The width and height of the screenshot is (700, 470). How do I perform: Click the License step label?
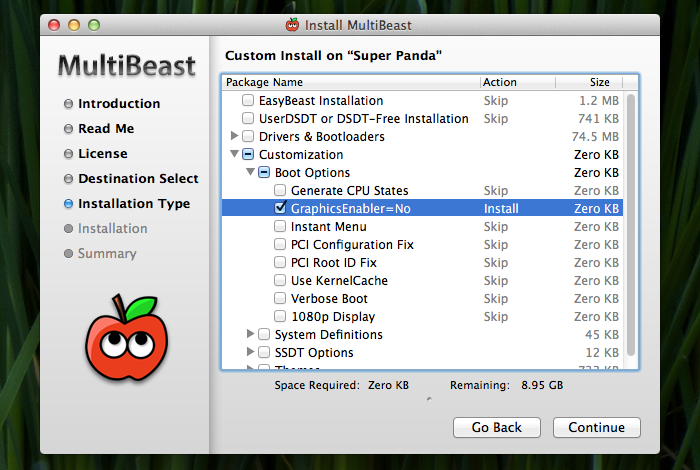pyautogui.click(x=103, y=154)
